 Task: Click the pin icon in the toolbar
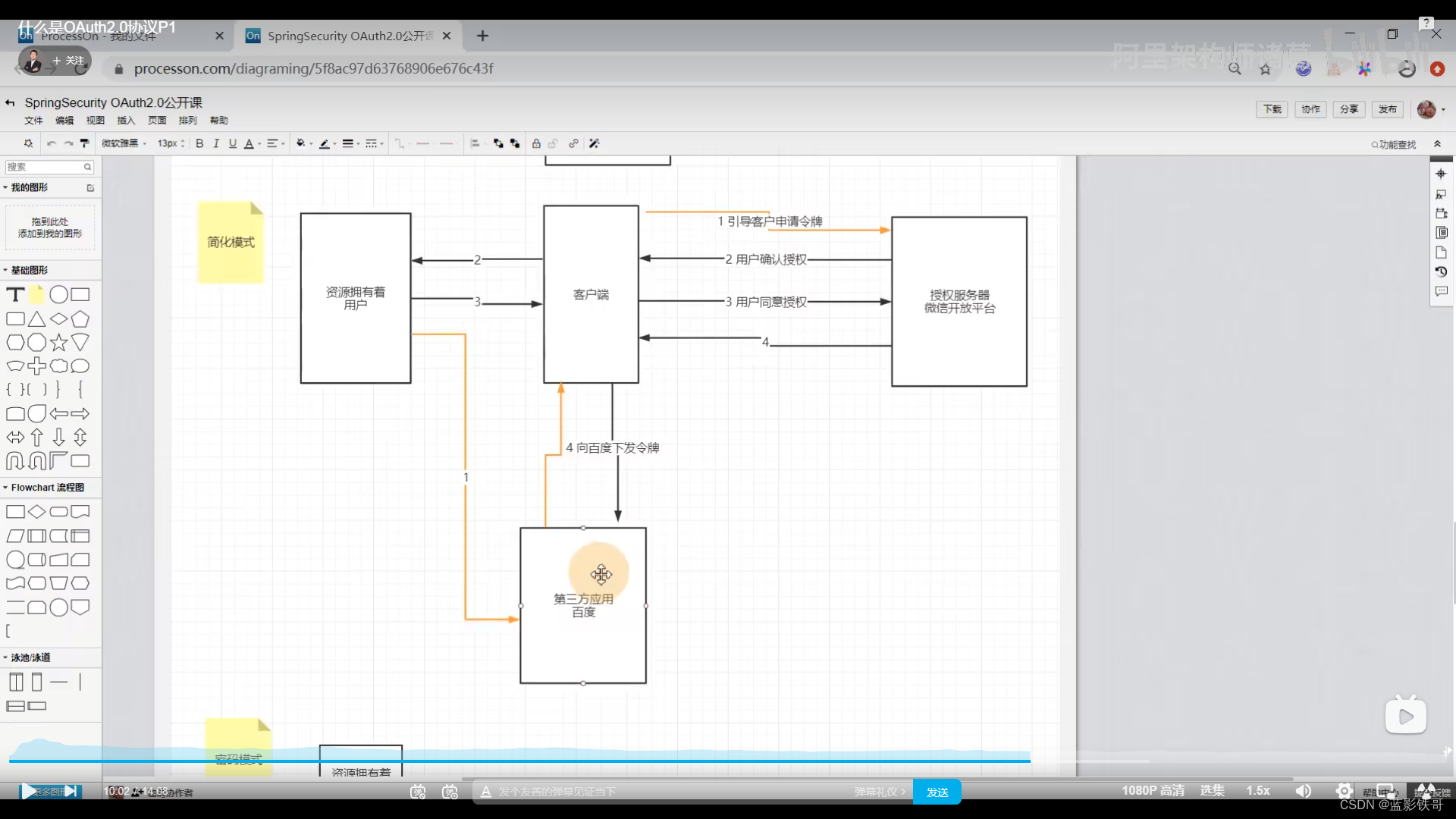point(29,143)
